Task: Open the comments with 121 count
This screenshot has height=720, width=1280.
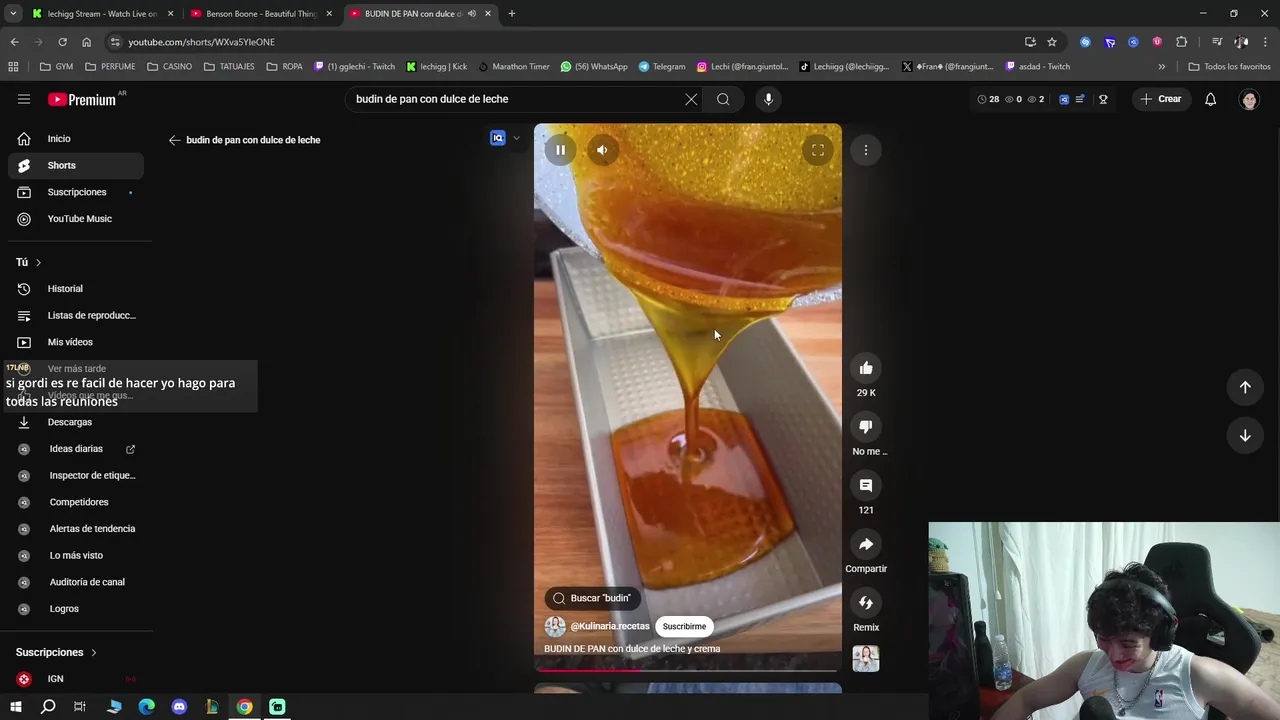Action: 866,485
